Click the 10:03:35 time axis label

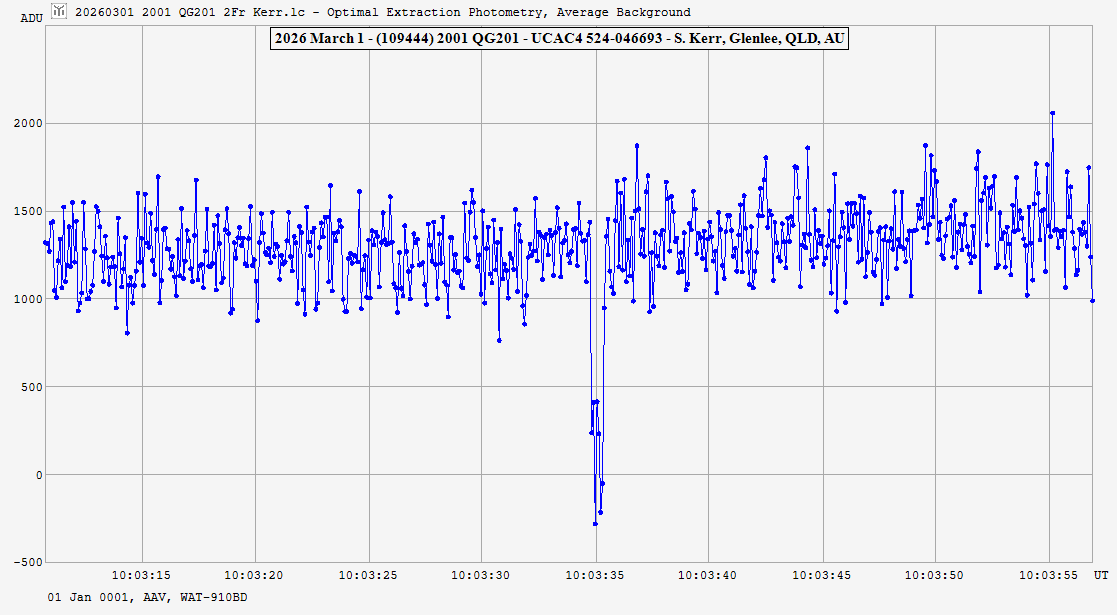coord(596,575)
